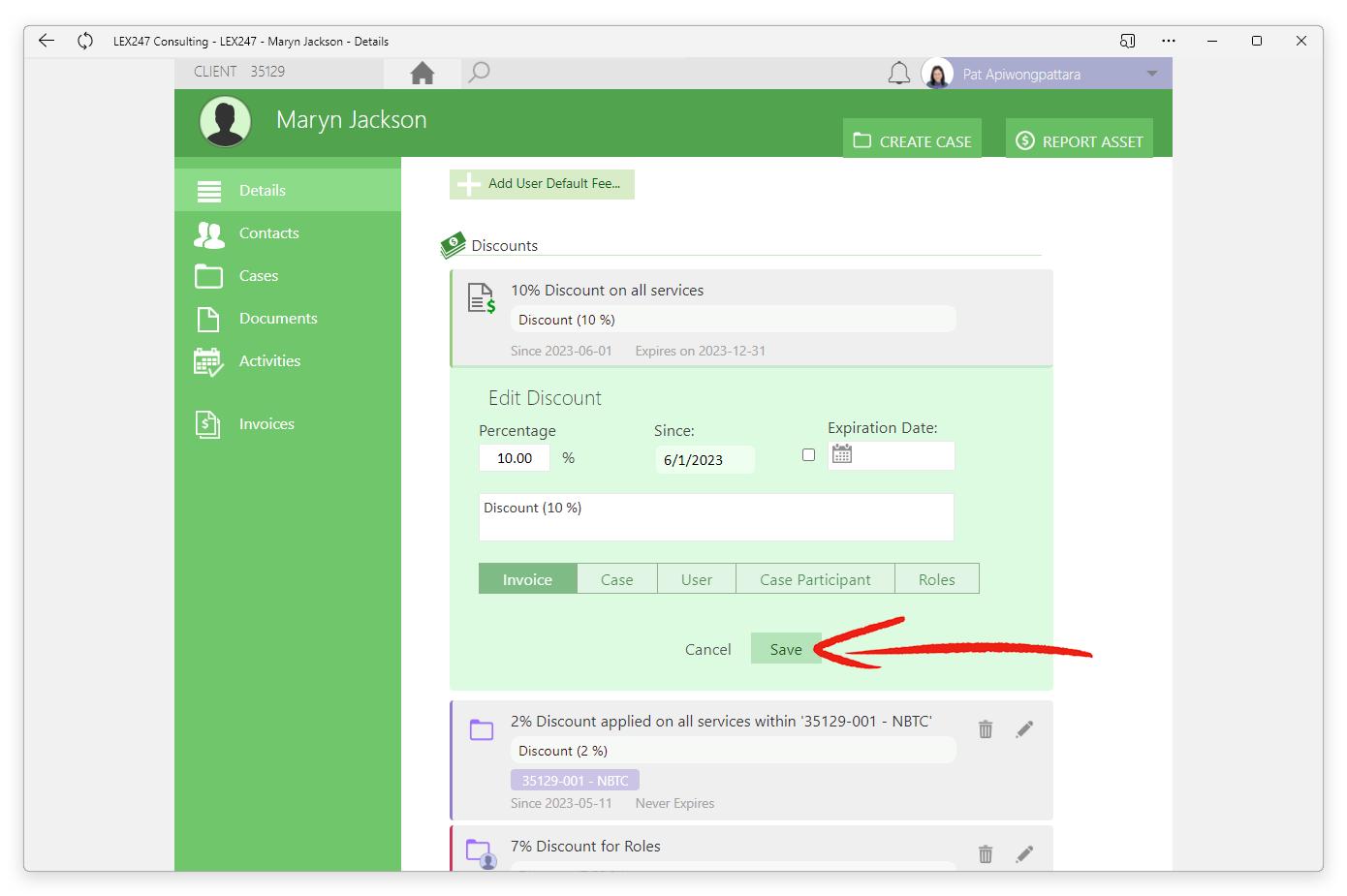The height and width of the screenshot is (896, 1347).
Task: Click the Add User Default Fee button
Action: [x=542, y=184]
